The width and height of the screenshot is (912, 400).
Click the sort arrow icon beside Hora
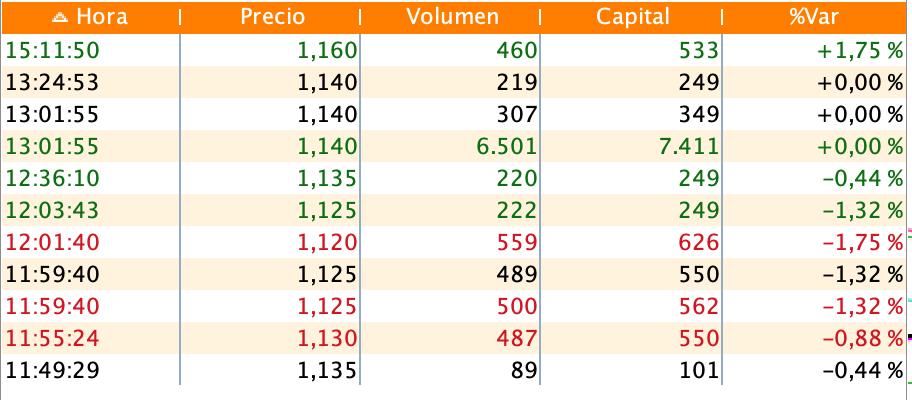[60, 18]
